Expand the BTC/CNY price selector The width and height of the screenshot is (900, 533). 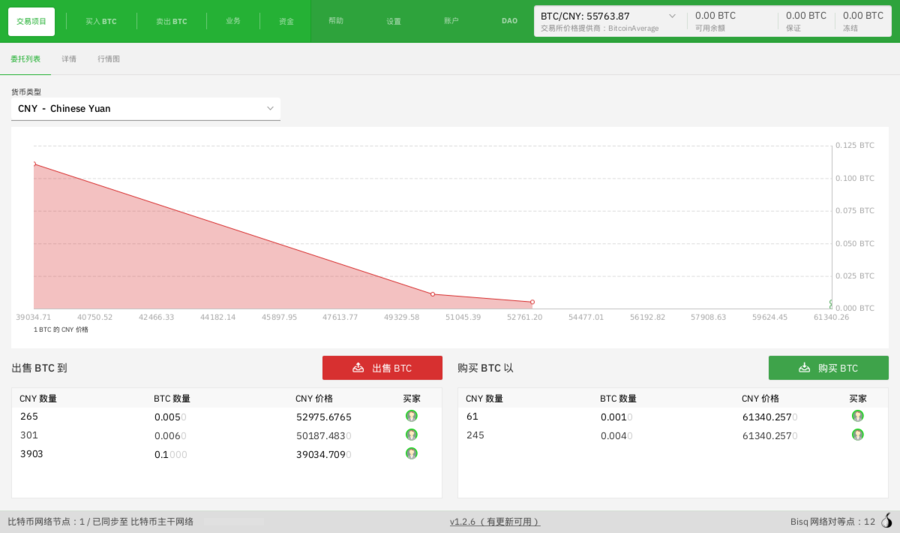click(x=672, y=16)
